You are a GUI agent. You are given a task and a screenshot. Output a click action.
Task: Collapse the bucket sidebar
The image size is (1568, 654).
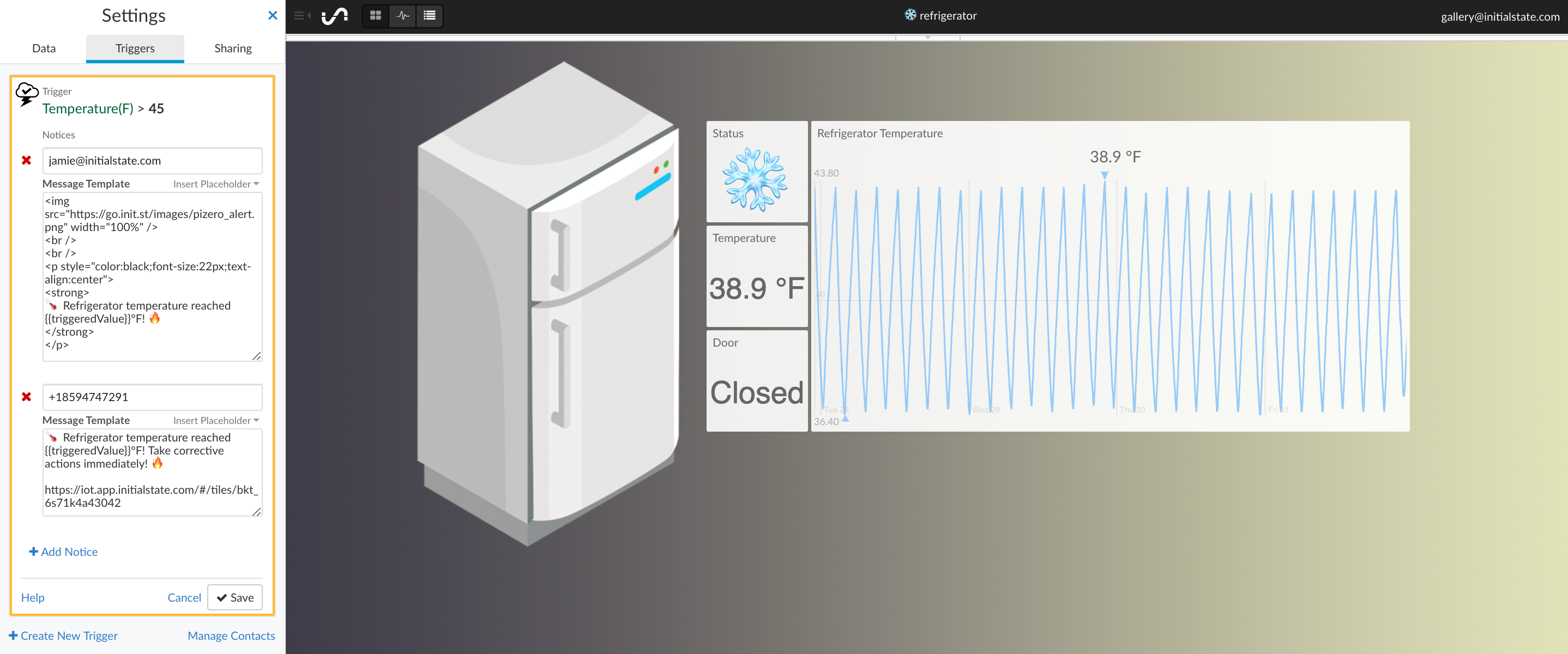tap(301, 16)
